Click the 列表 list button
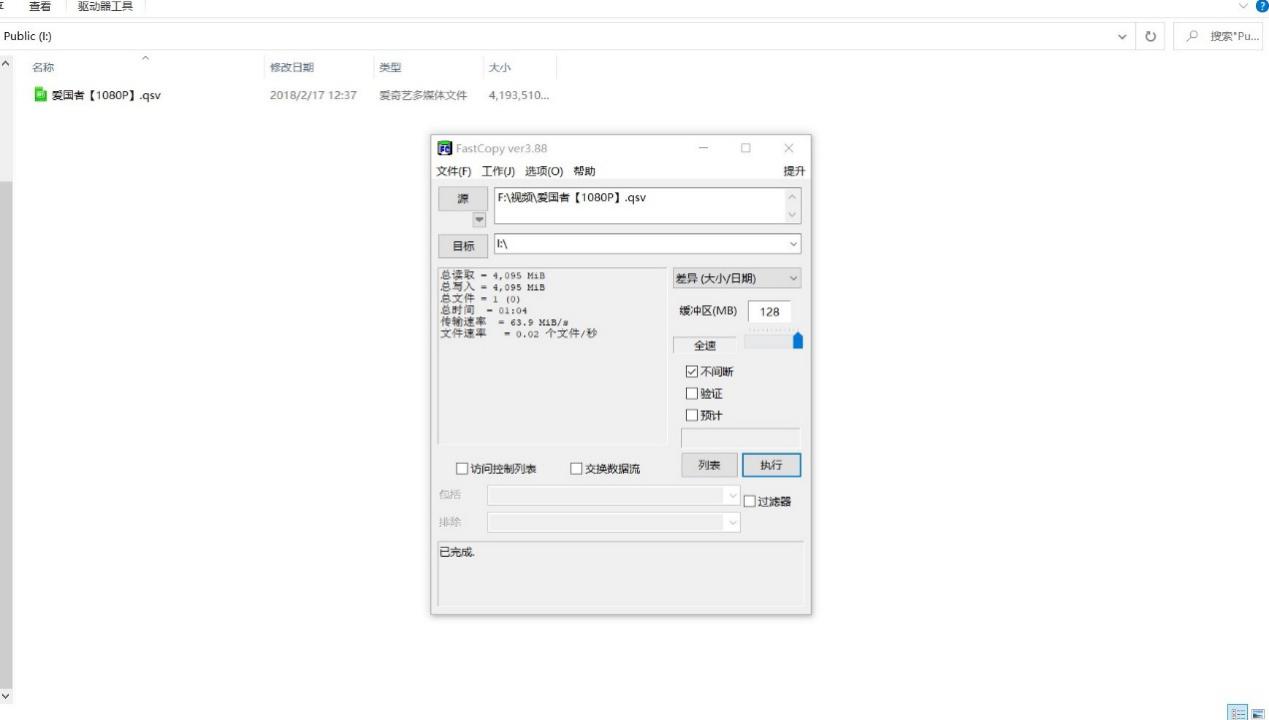The image size is (1269, 720). tap(709, 464)
